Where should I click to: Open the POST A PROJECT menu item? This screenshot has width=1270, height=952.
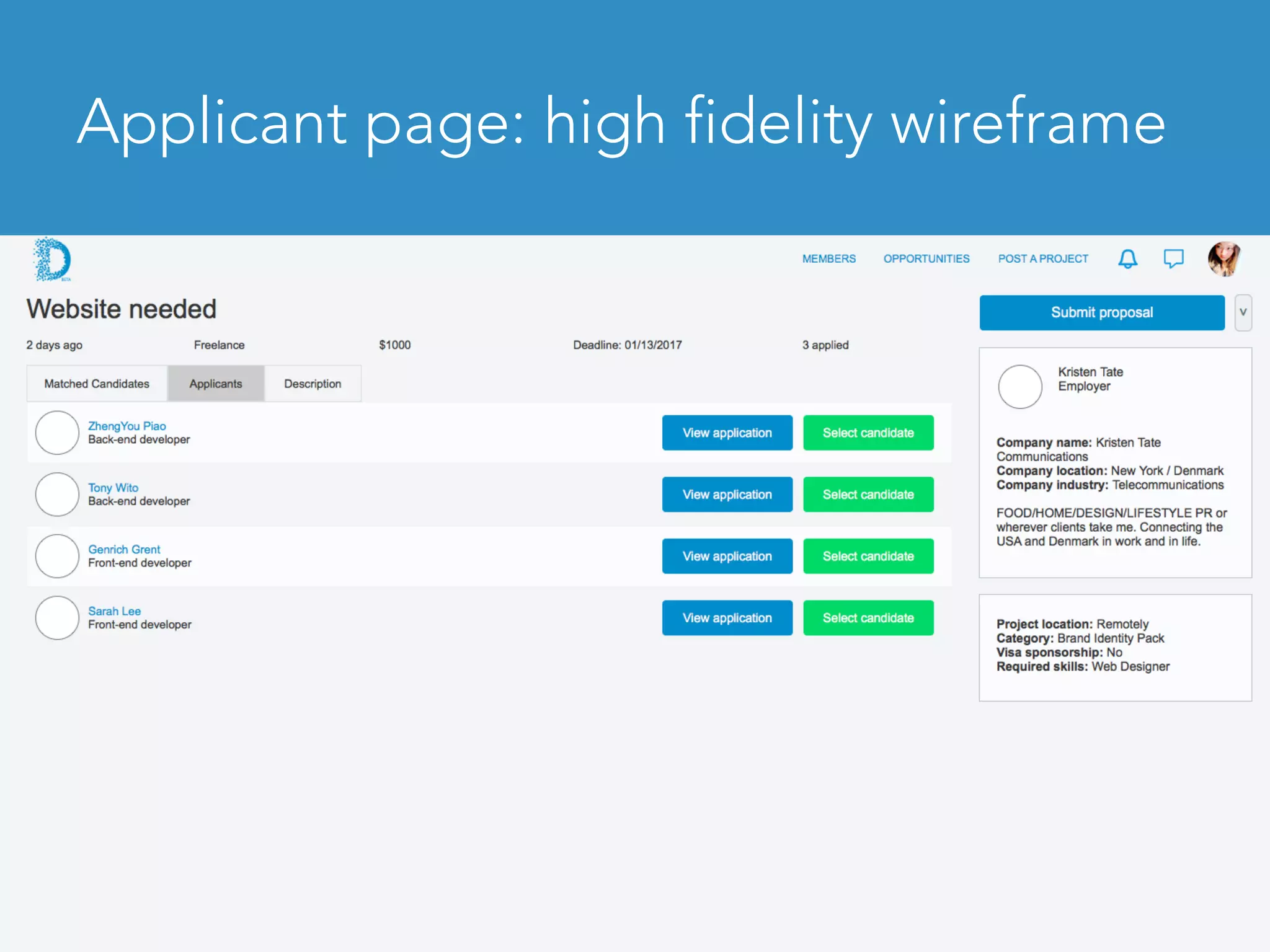pyautogui.click(x=1043, y=259)
